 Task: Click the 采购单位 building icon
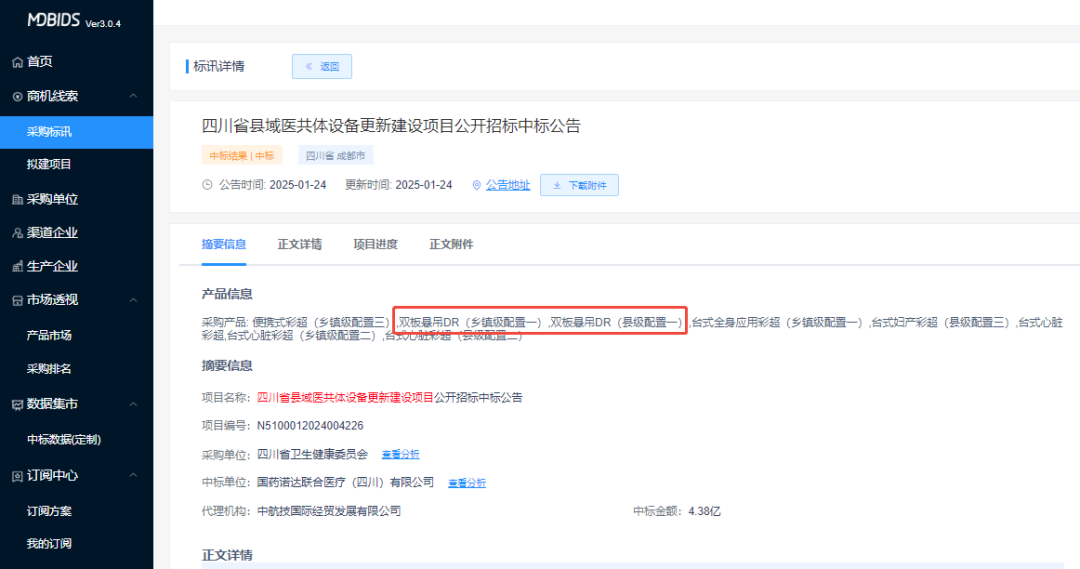(17, 200)
